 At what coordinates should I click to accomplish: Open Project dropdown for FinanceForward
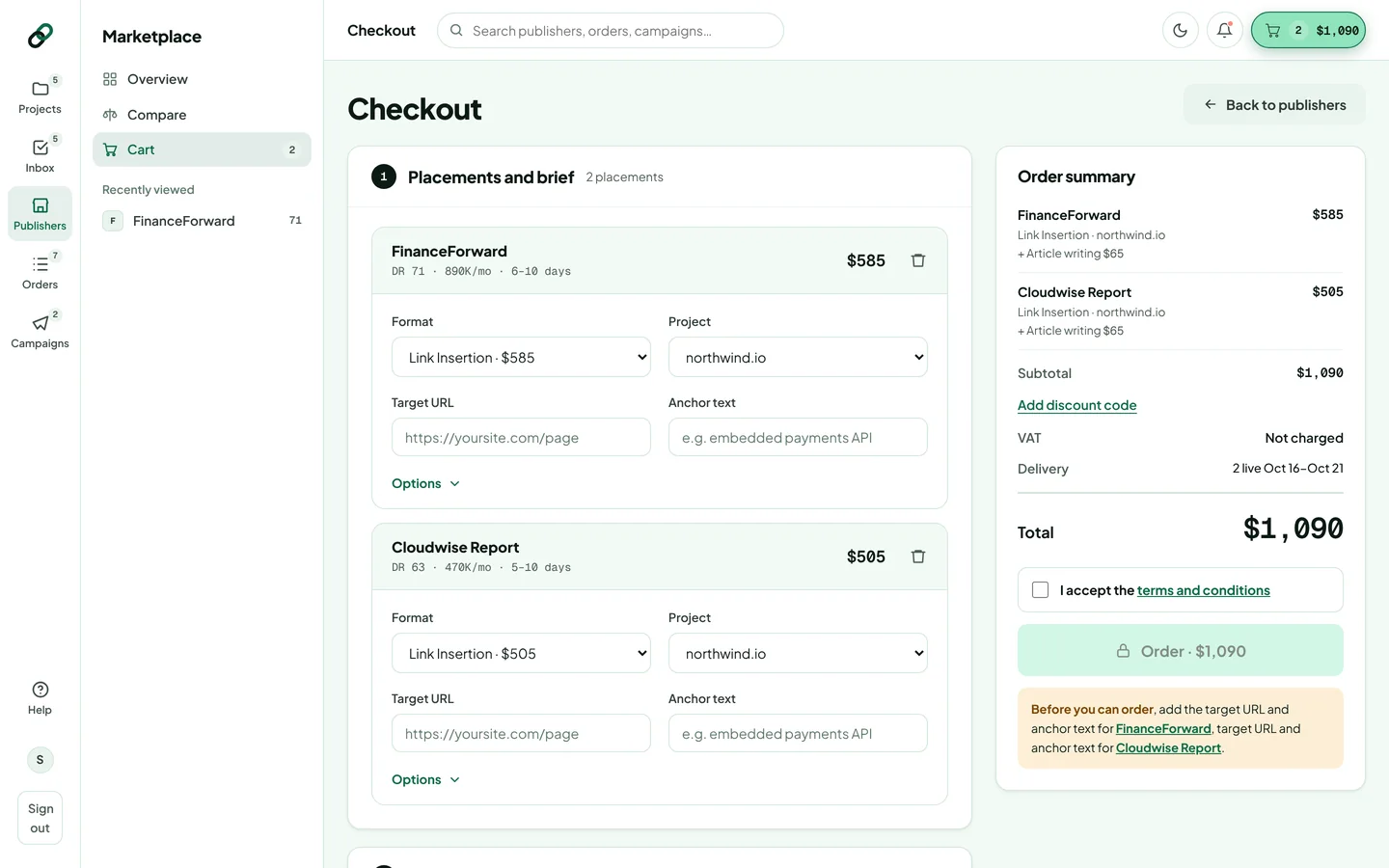coord(798,358)
